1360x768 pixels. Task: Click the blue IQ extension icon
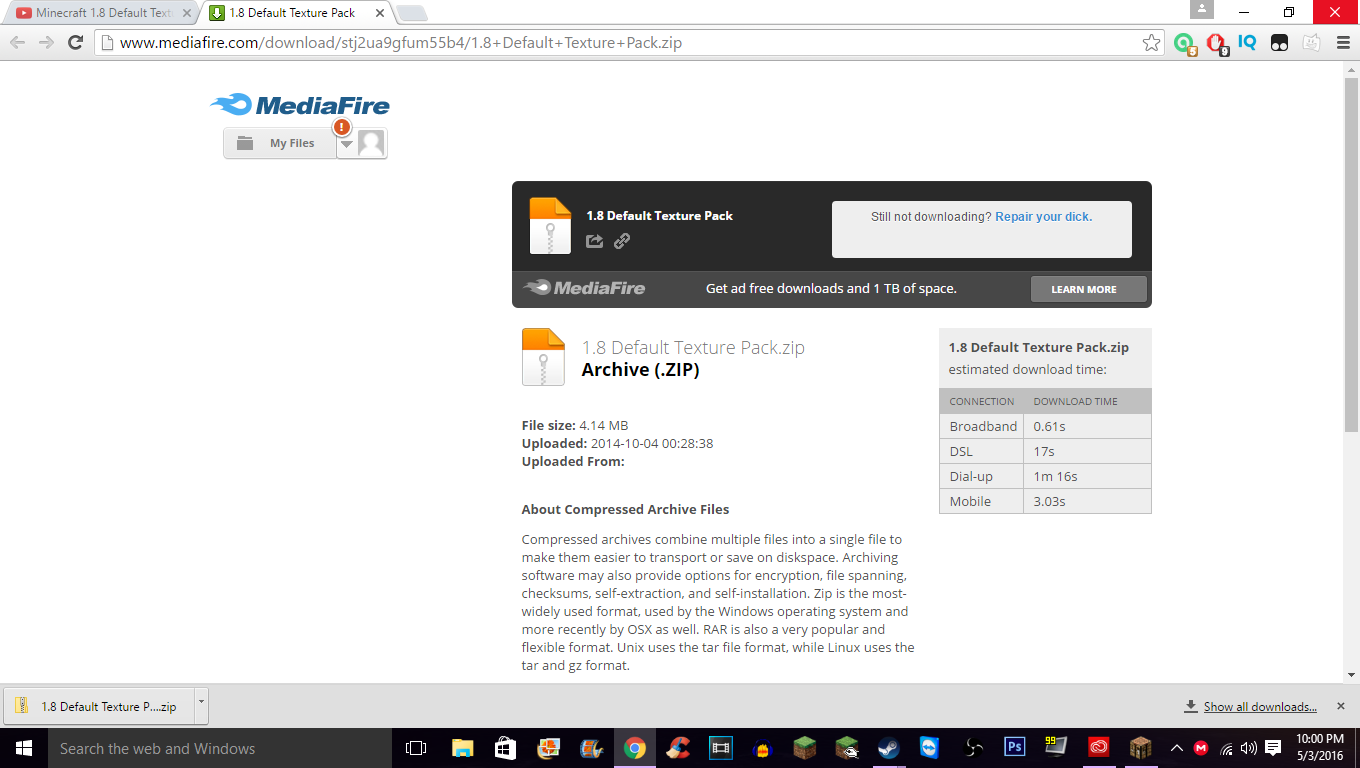pyautogui.click(x=1247, y=42)
